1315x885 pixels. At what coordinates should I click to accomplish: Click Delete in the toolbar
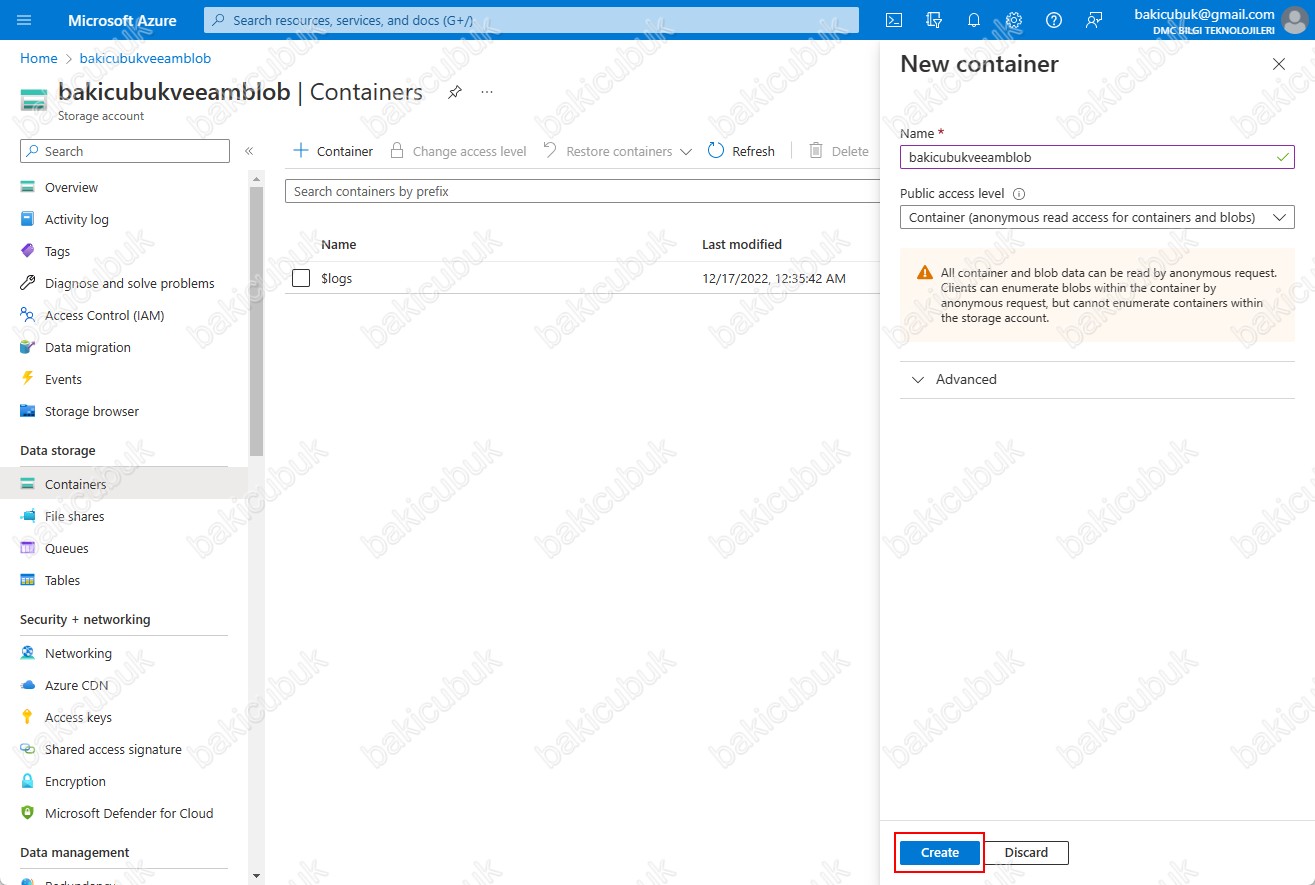coord(838,151)
